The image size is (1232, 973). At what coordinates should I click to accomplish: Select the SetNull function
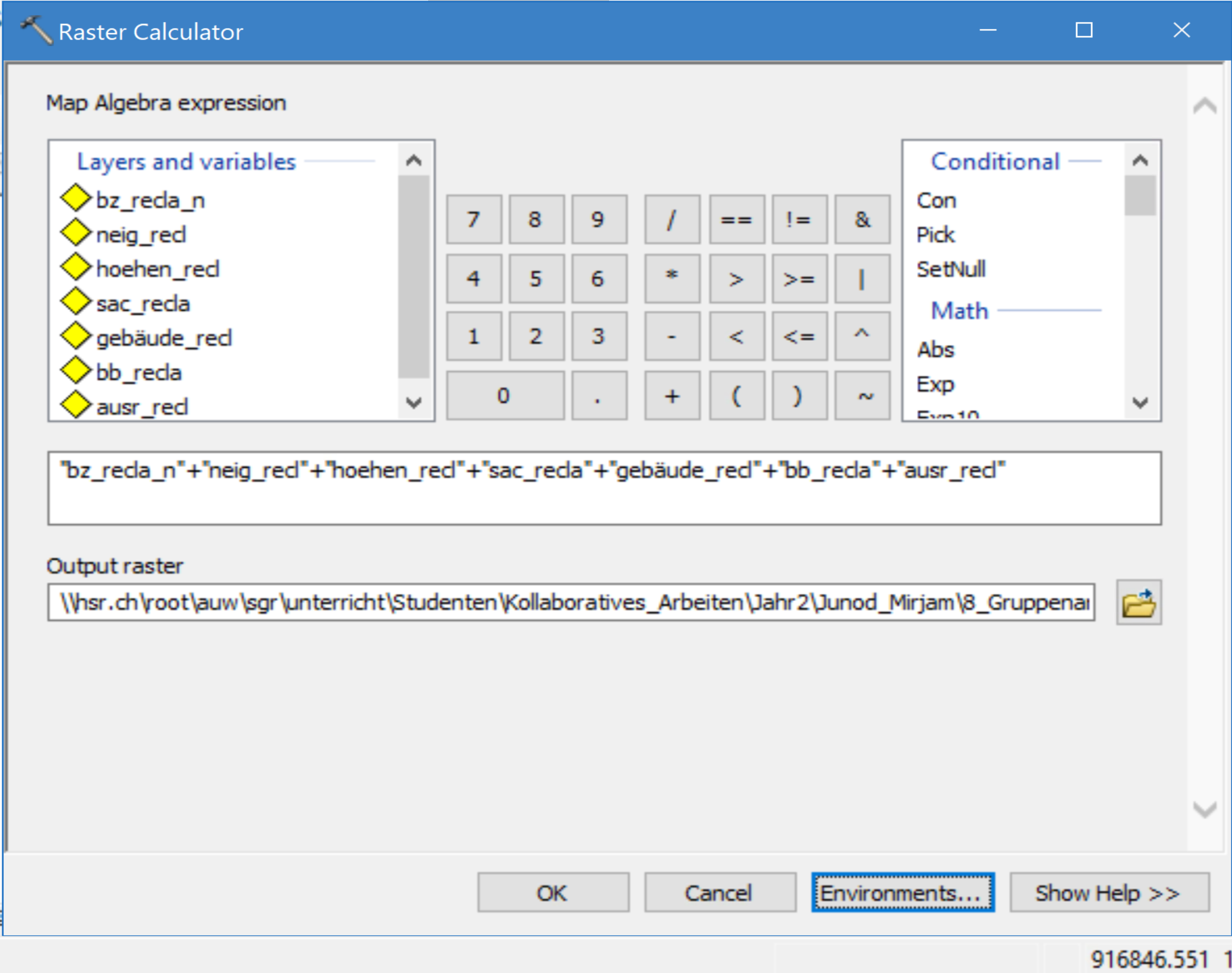click(x=950, y=269)
